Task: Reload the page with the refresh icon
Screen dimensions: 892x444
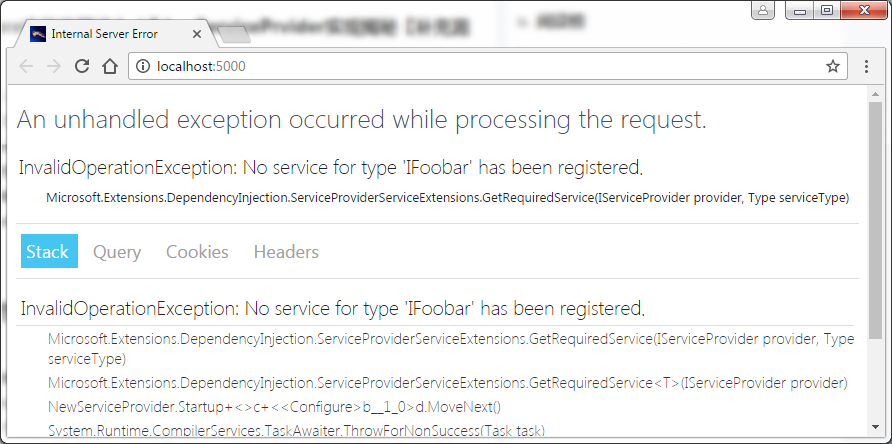Action: click(82, 67)
